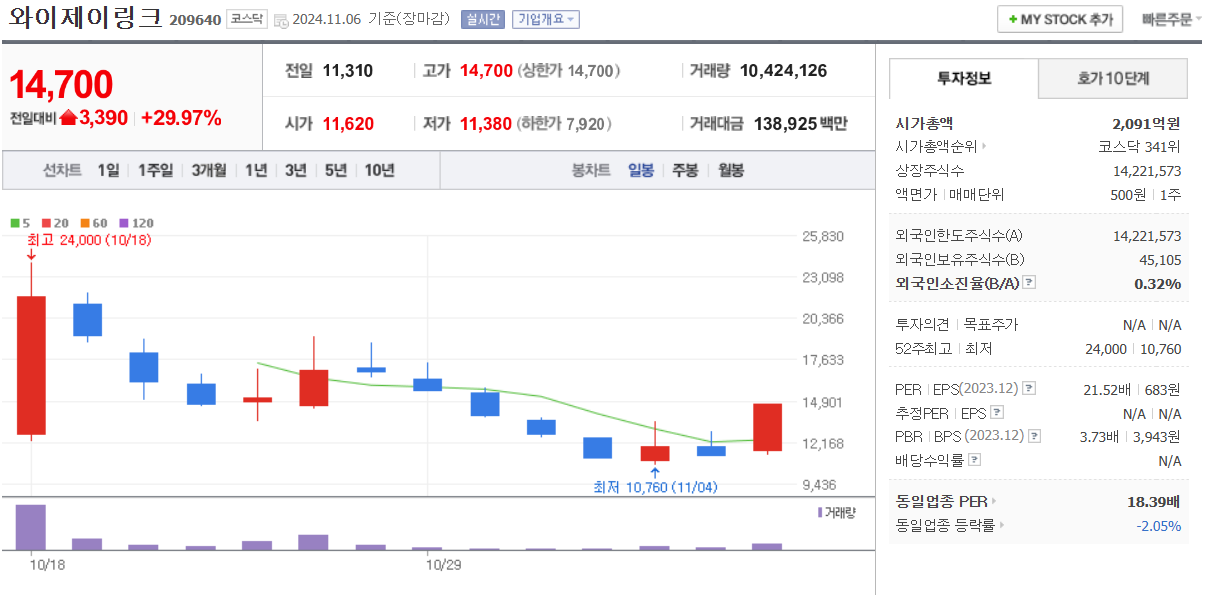Click red 20-day moving average legend swatch

[x=45, y=223]
